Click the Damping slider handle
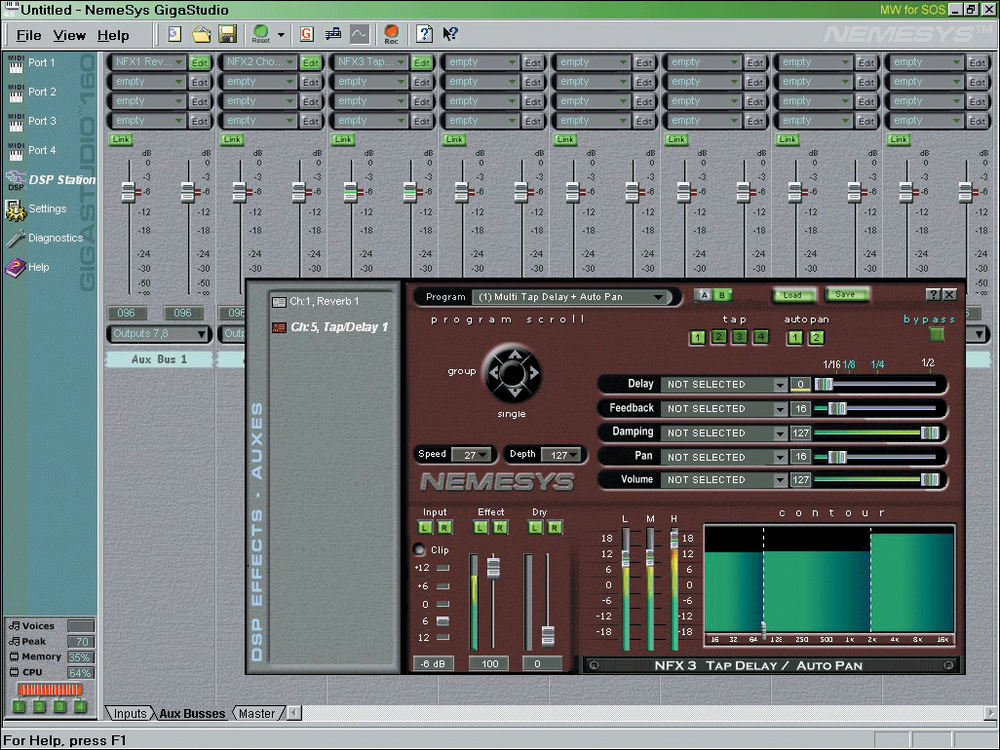 929,433
